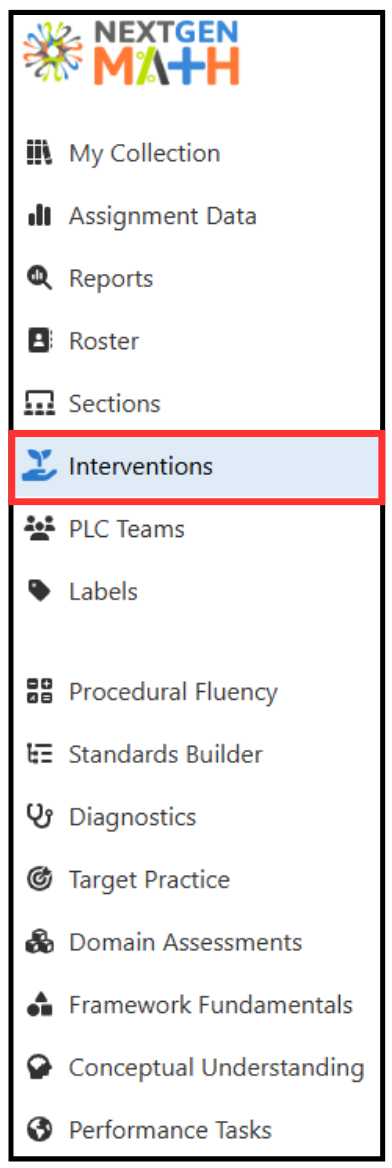Image resolution: width=392 pixels, height=1168 pixels.
Task: Go to the Roster page
Action: [196, 341]
